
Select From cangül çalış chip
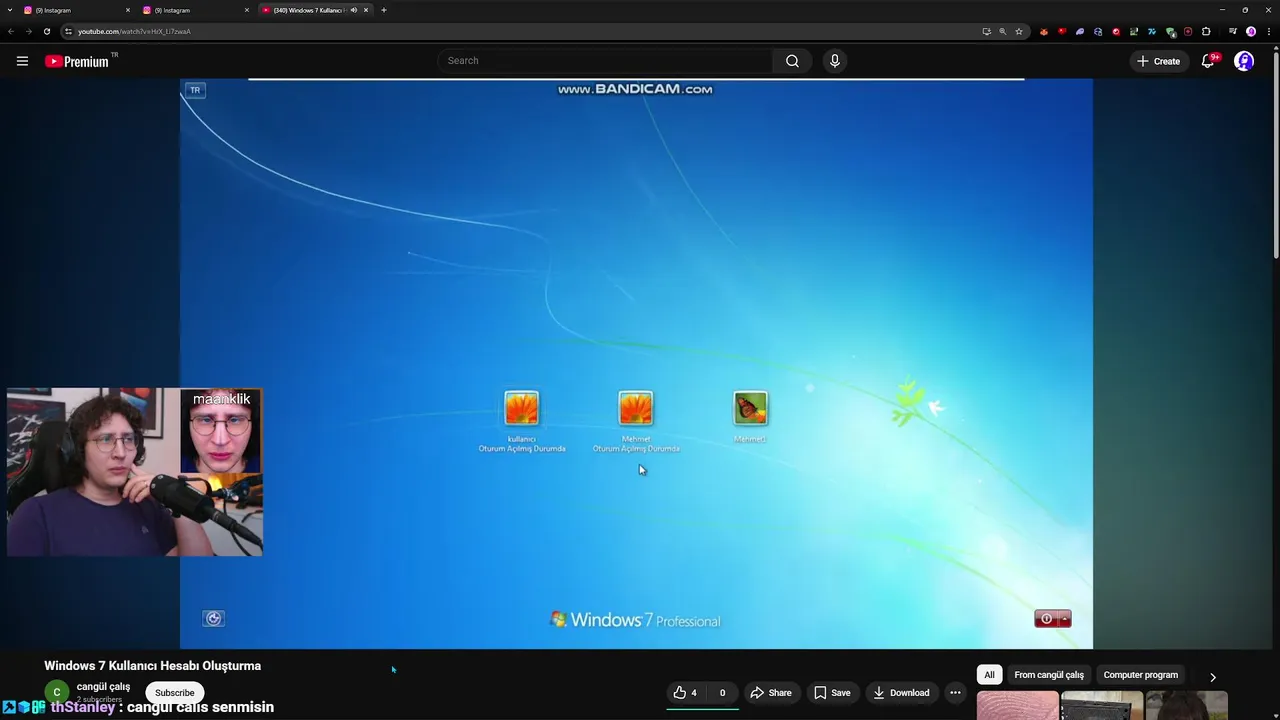pyautogui.click(x=1049, y=675)
